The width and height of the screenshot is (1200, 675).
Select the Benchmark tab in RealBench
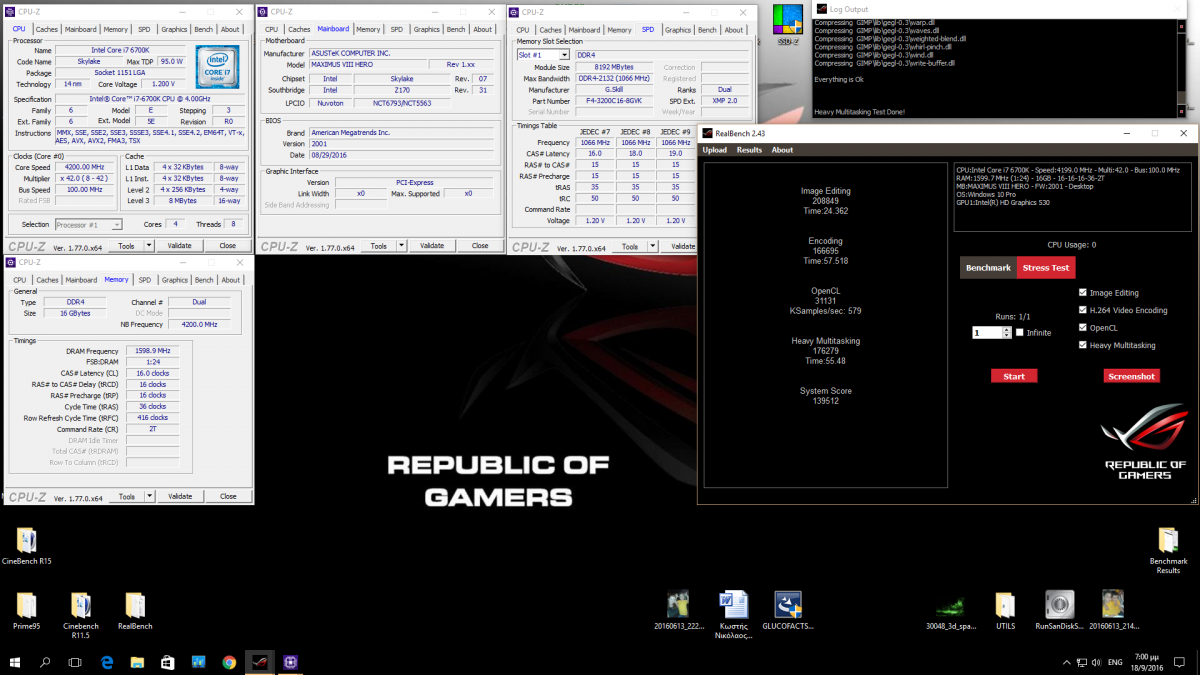[x=989, y=268]
